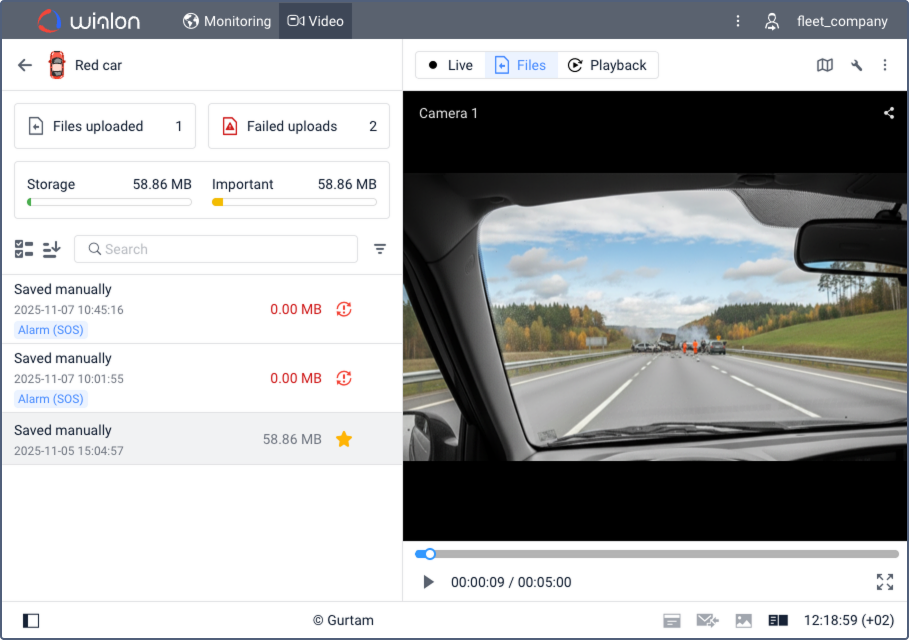Change file list sort order
Screen dimensions: 909x640
pyautogui.click(x=52, y=249)
